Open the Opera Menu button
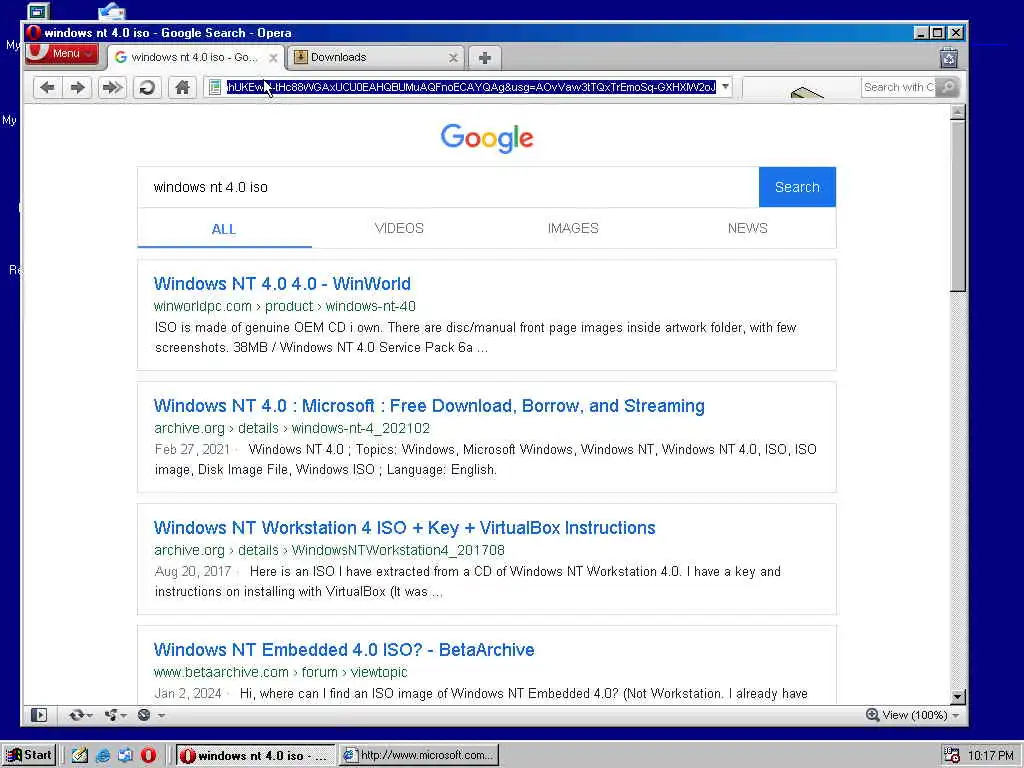Image resolution: width=1024 pixels, height=768 pixels. pyautogui.click(x=61, y=54)
